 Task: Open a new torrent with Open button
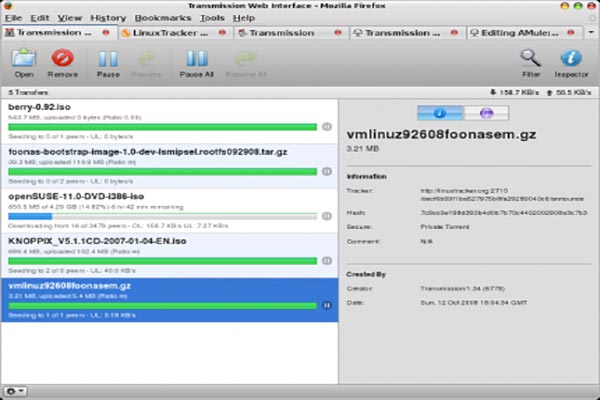tap(23, 63)
